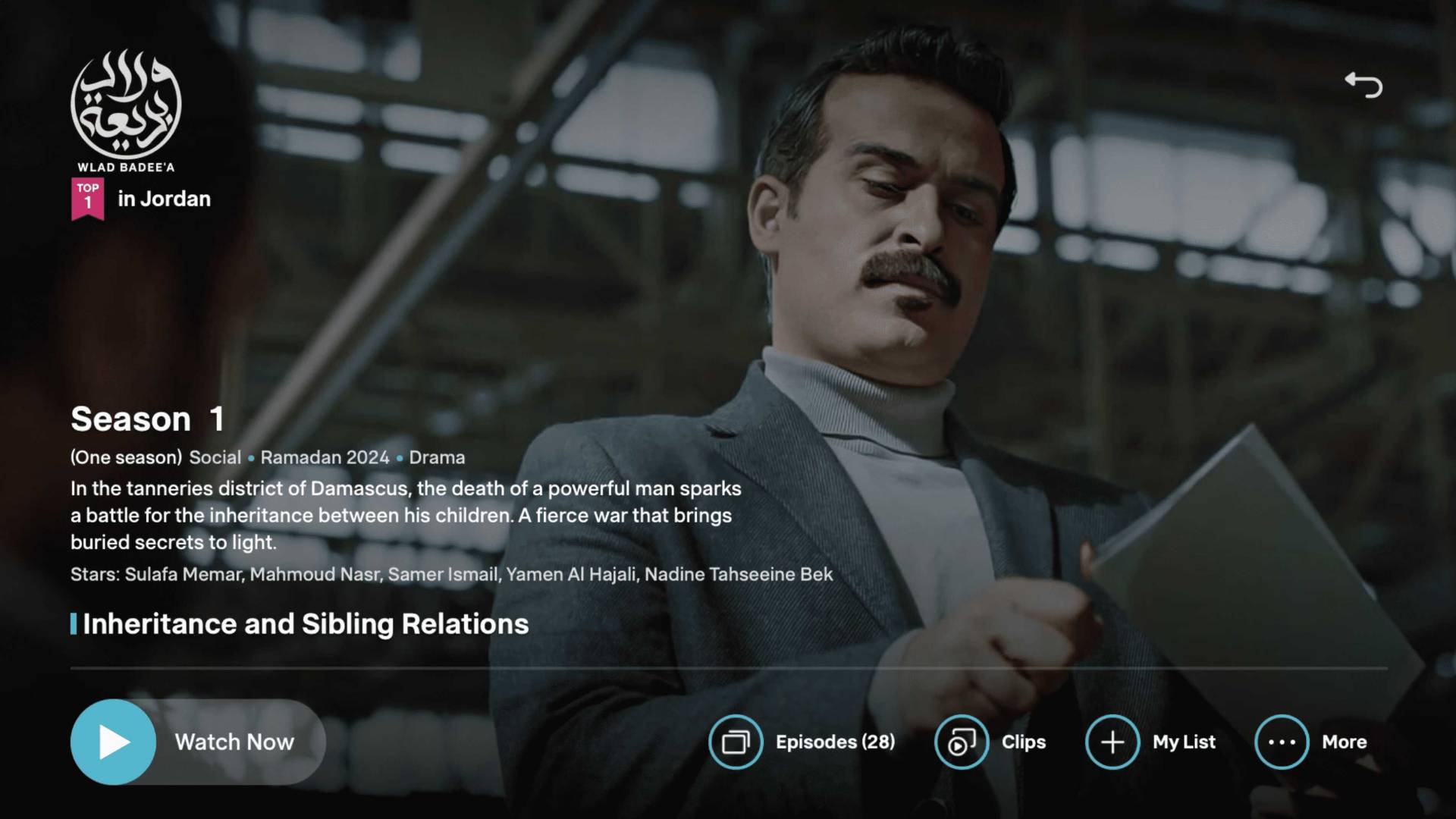Open Inheritance and Sibling Relations heading
Image resolution: width=1456 pixels, height=819 pixels.
coord(305,623)
